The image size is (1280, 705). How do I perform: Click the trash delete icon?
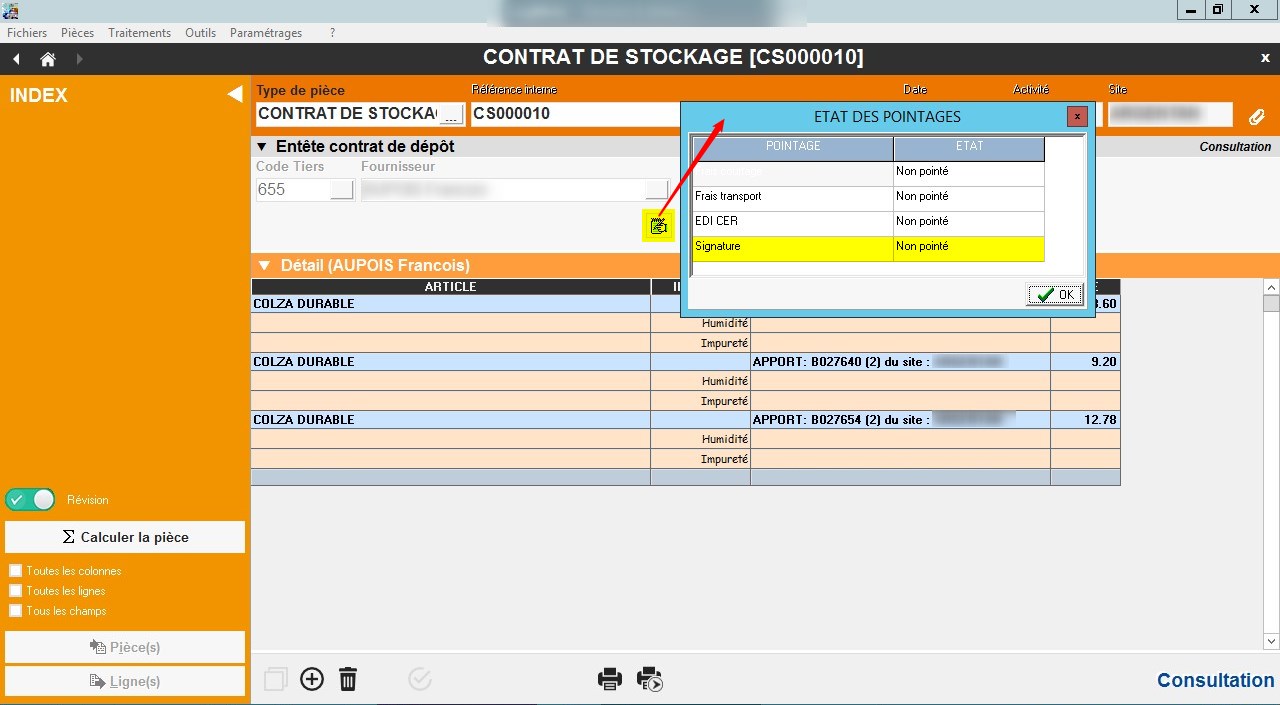[348, 680]
